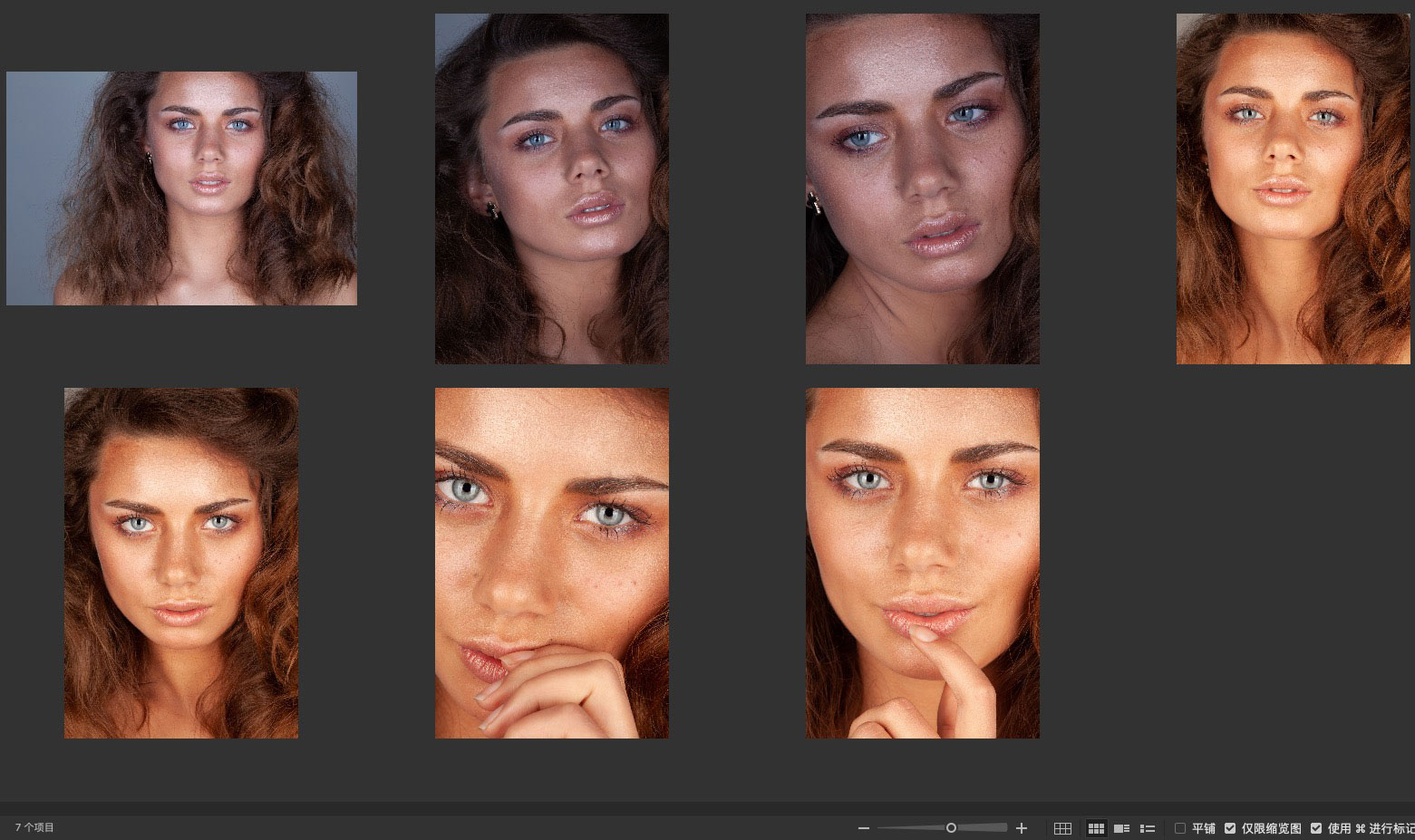Select the second thumbnail in top row
This screenshot has height=840, width=1415.
pos(552,188)
